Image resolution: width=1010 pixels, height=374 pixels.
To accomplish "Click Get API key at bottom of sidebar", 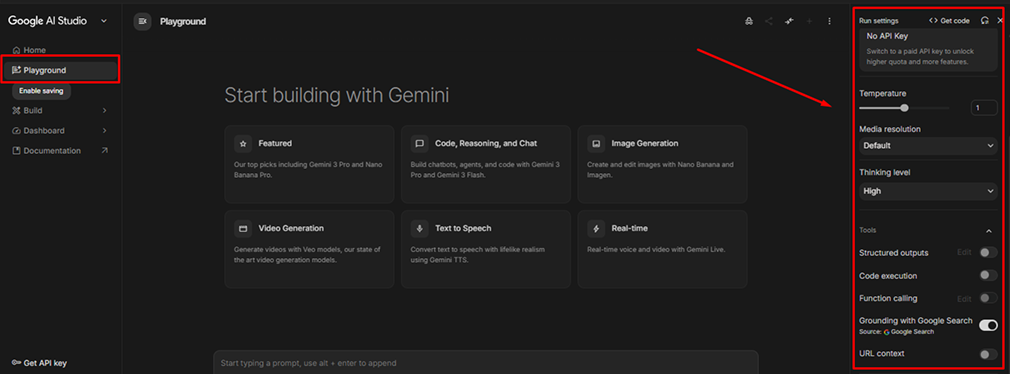I will coord(39,363).
